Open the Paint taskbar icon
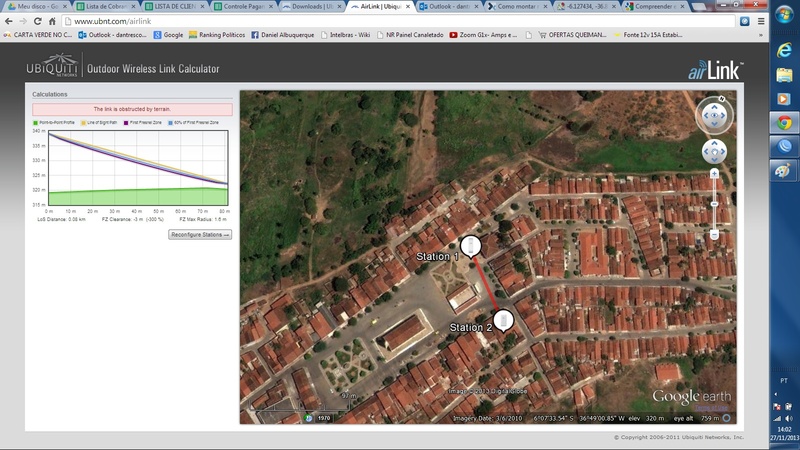The width and height of the screenshot is (800, 450). pyautogui.click(x=784, y=171)
